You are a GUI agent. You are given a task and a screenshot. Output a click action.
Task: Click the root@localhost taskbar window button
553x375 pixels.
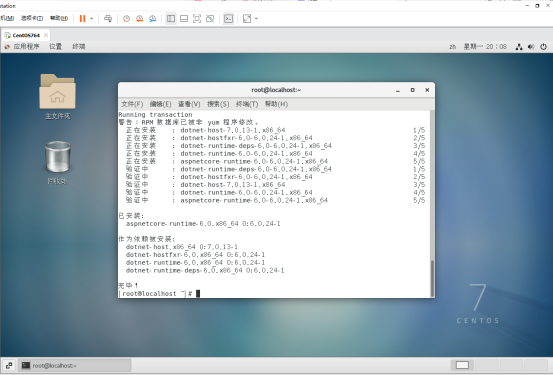[75, 365]
